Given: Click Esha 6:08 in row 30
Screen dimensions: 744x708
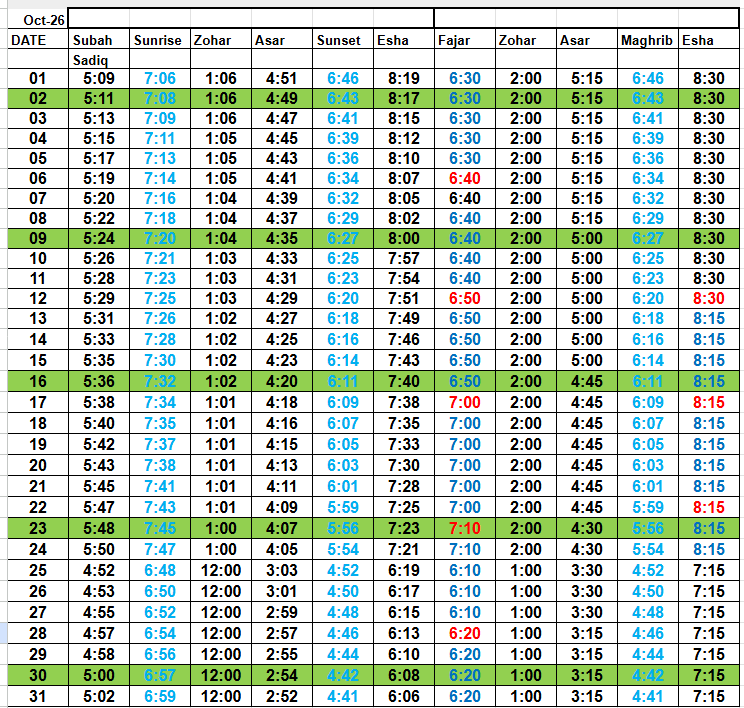Looking at the screenshot, I should (x=404, y=675).
